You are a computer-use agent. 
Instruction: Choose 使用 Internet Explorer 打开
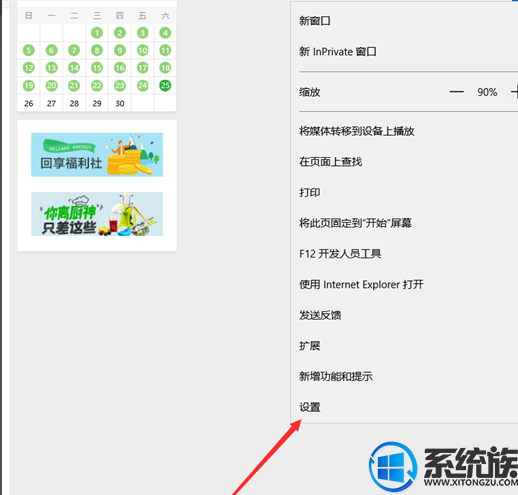click(404, 285)
